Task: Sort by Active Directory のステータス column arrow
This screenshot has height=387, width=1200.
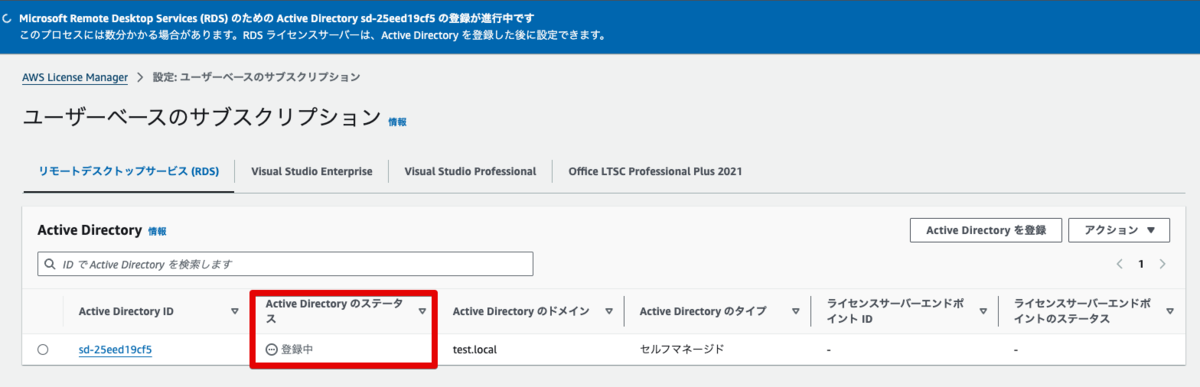Action: tap(422, 311)
